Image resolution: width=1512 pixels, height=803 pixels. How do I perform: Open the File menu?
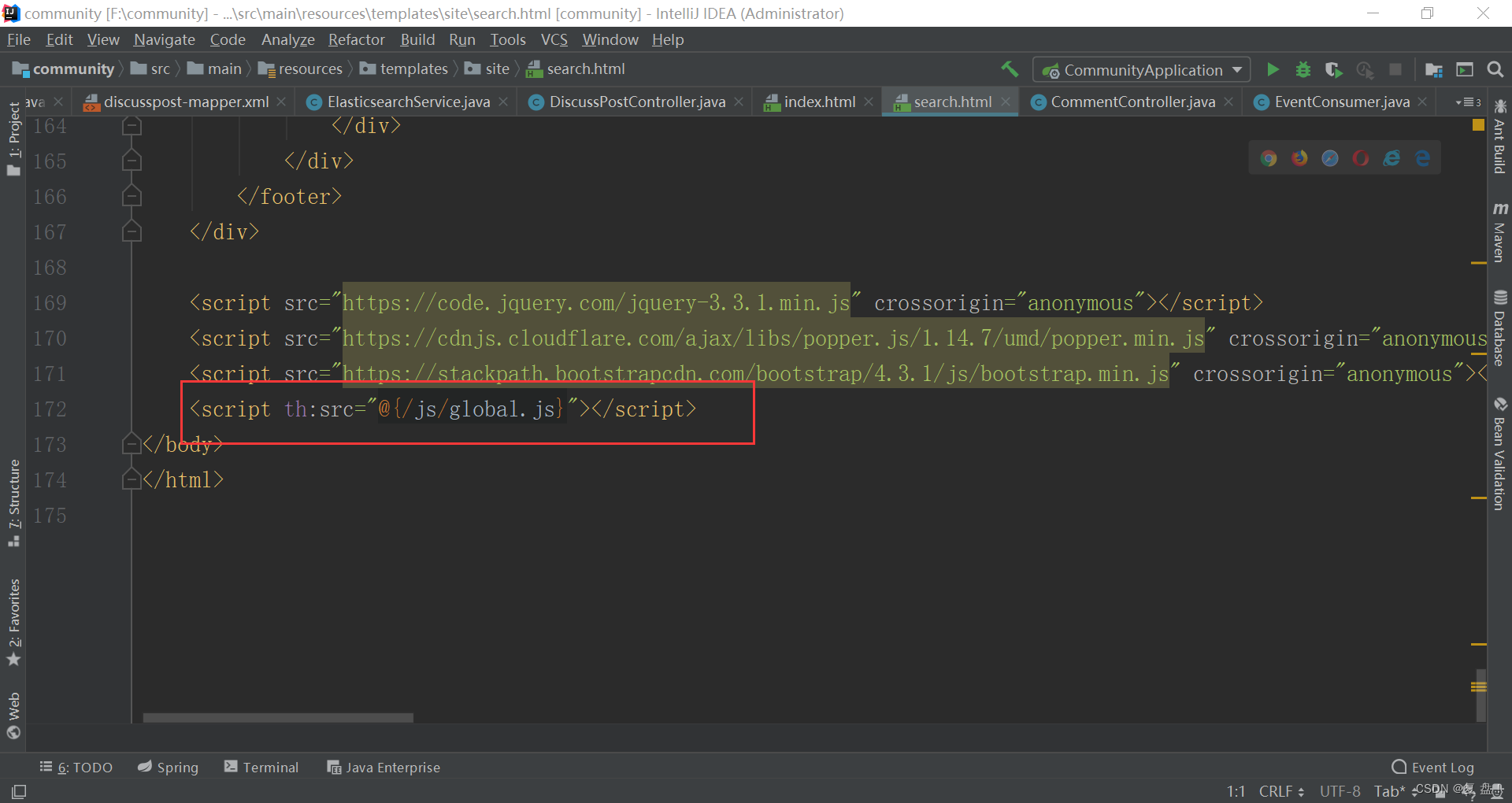tap(19, 39)
